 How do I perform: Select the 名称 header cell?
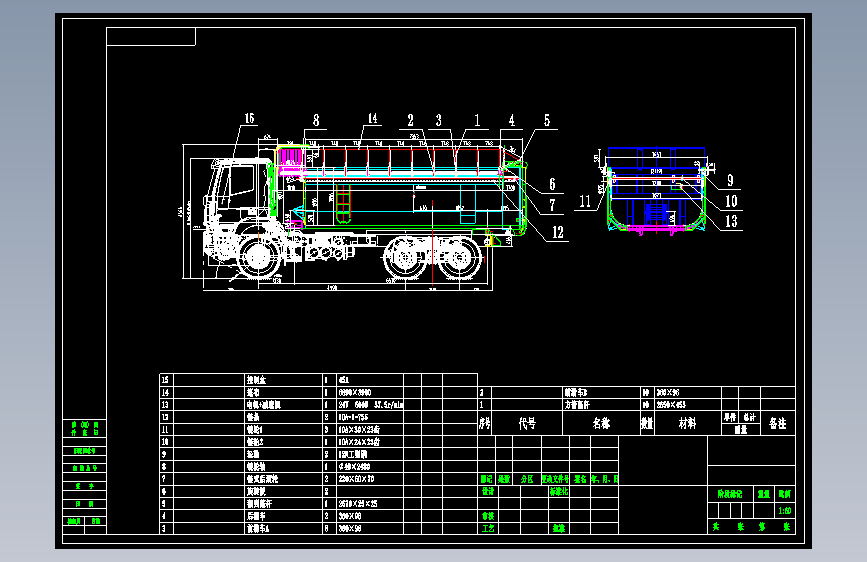[601, 423]
